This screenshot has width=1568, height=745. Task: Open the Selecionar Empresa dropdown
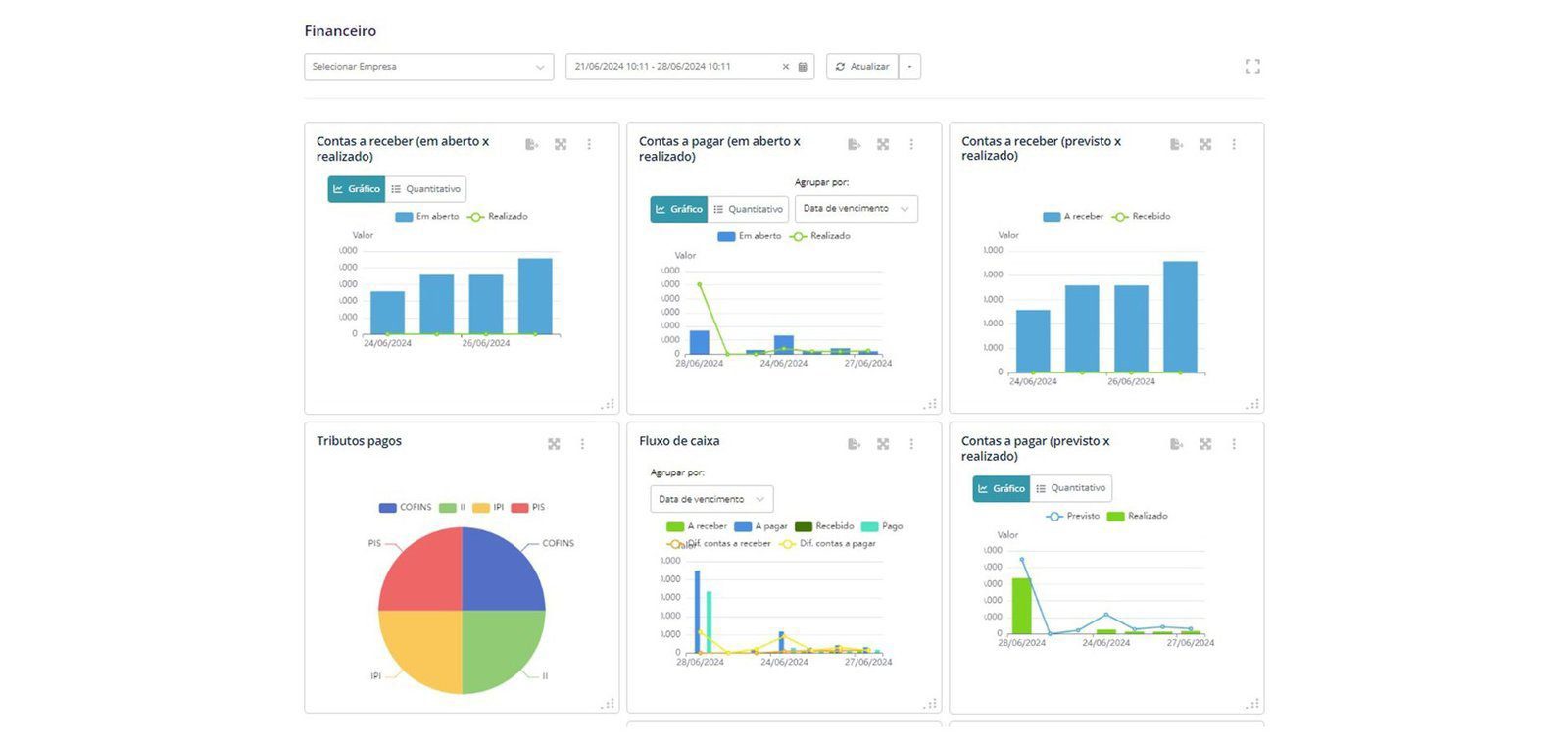428,67
